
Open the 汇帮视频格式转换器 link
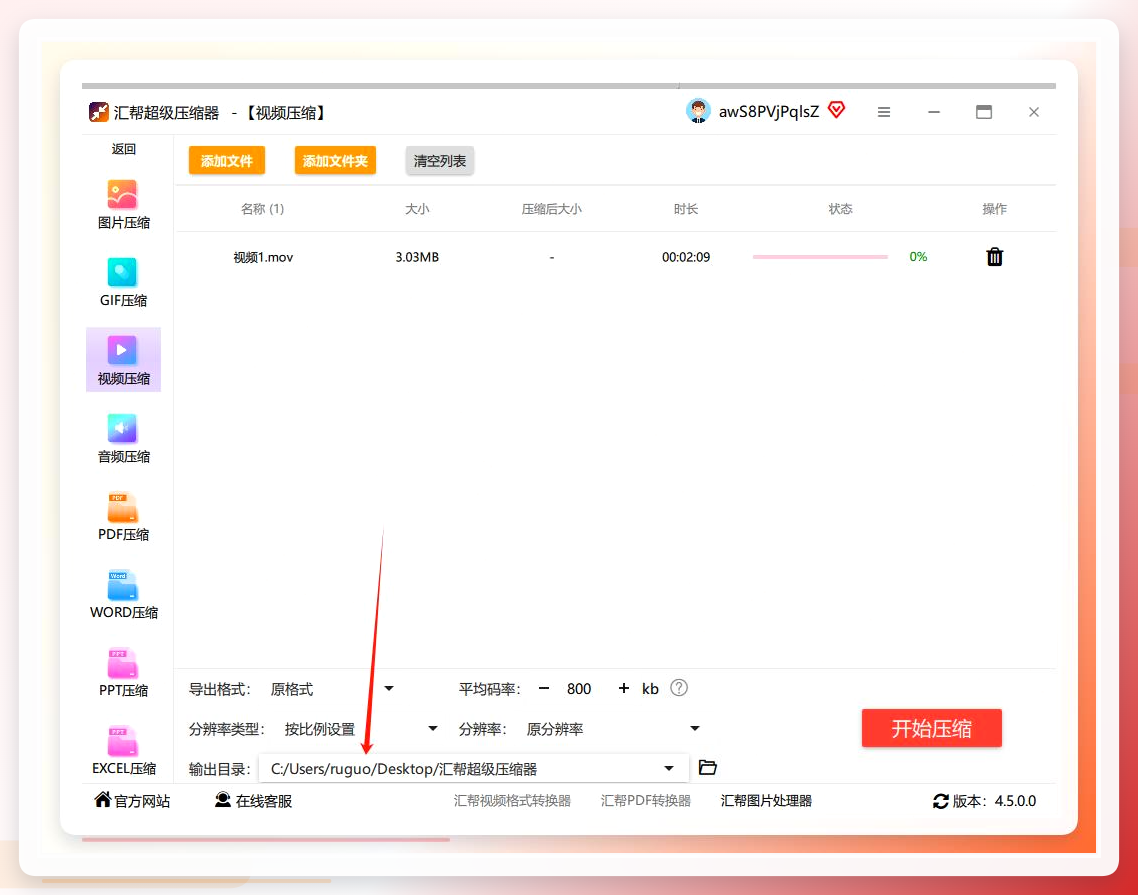coord(512,801)
